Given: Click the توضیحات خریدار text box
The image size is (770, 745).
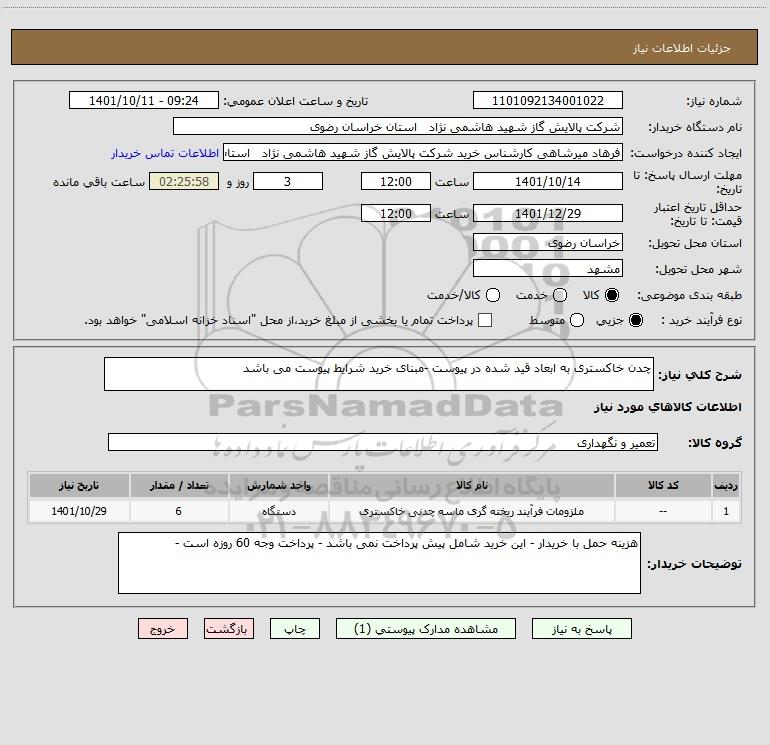Looking at the screenshot, I should 379,563.
